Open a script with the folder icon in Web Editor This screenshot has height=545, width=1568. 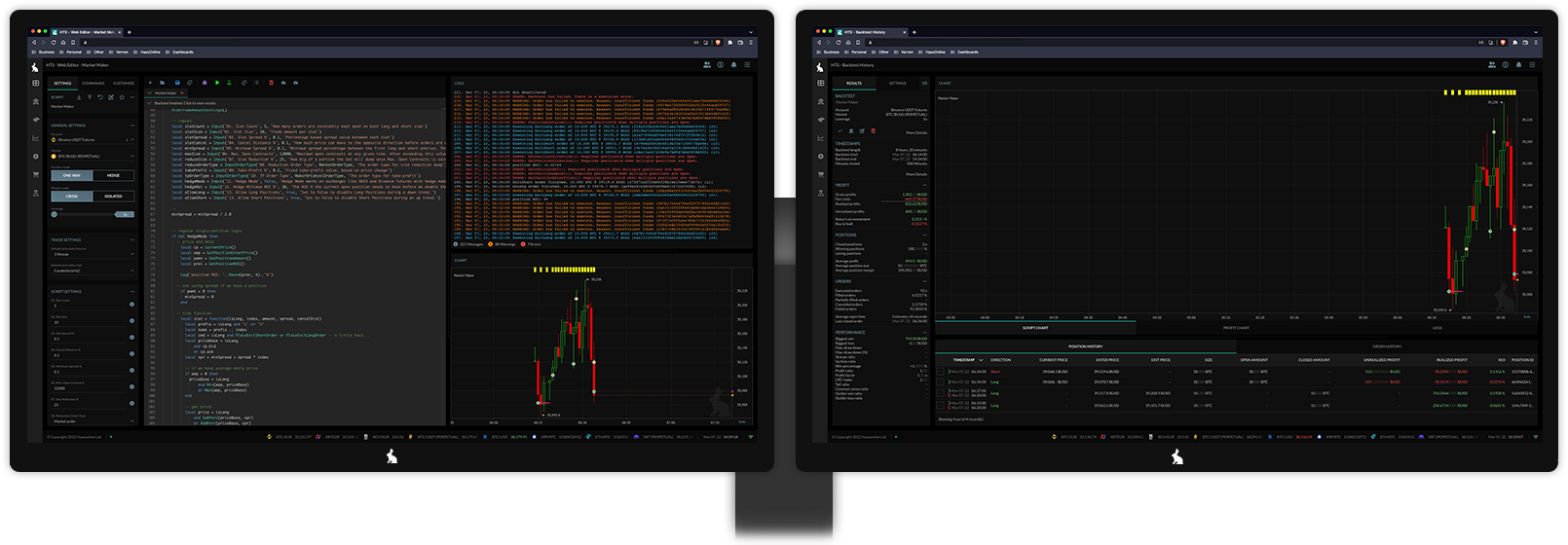coord(163,83)
